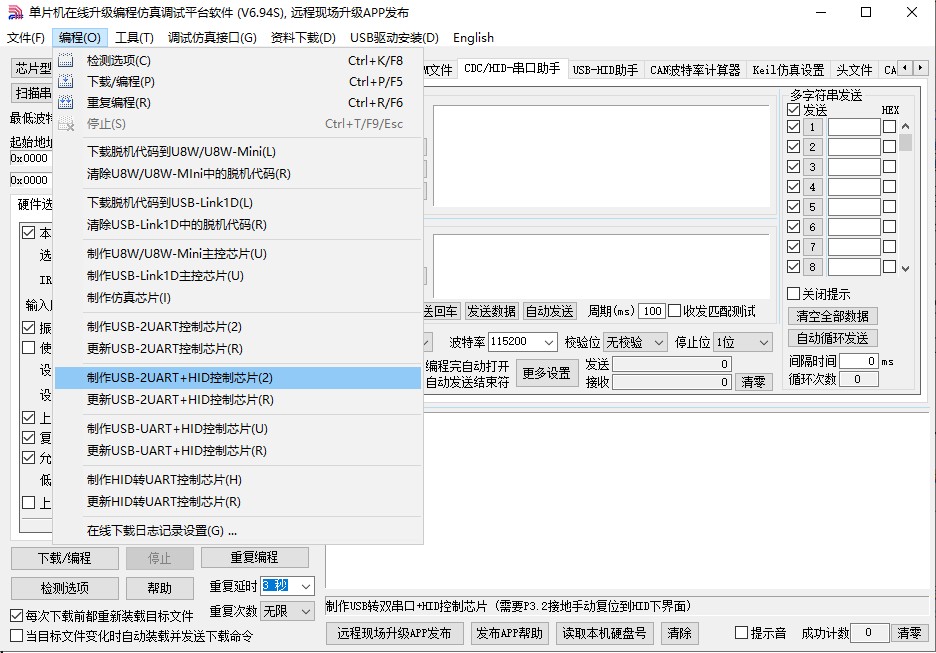Enable 关闭提示 checkbox
This screenshot has width=936, height=653.
[x=793, y=294]
